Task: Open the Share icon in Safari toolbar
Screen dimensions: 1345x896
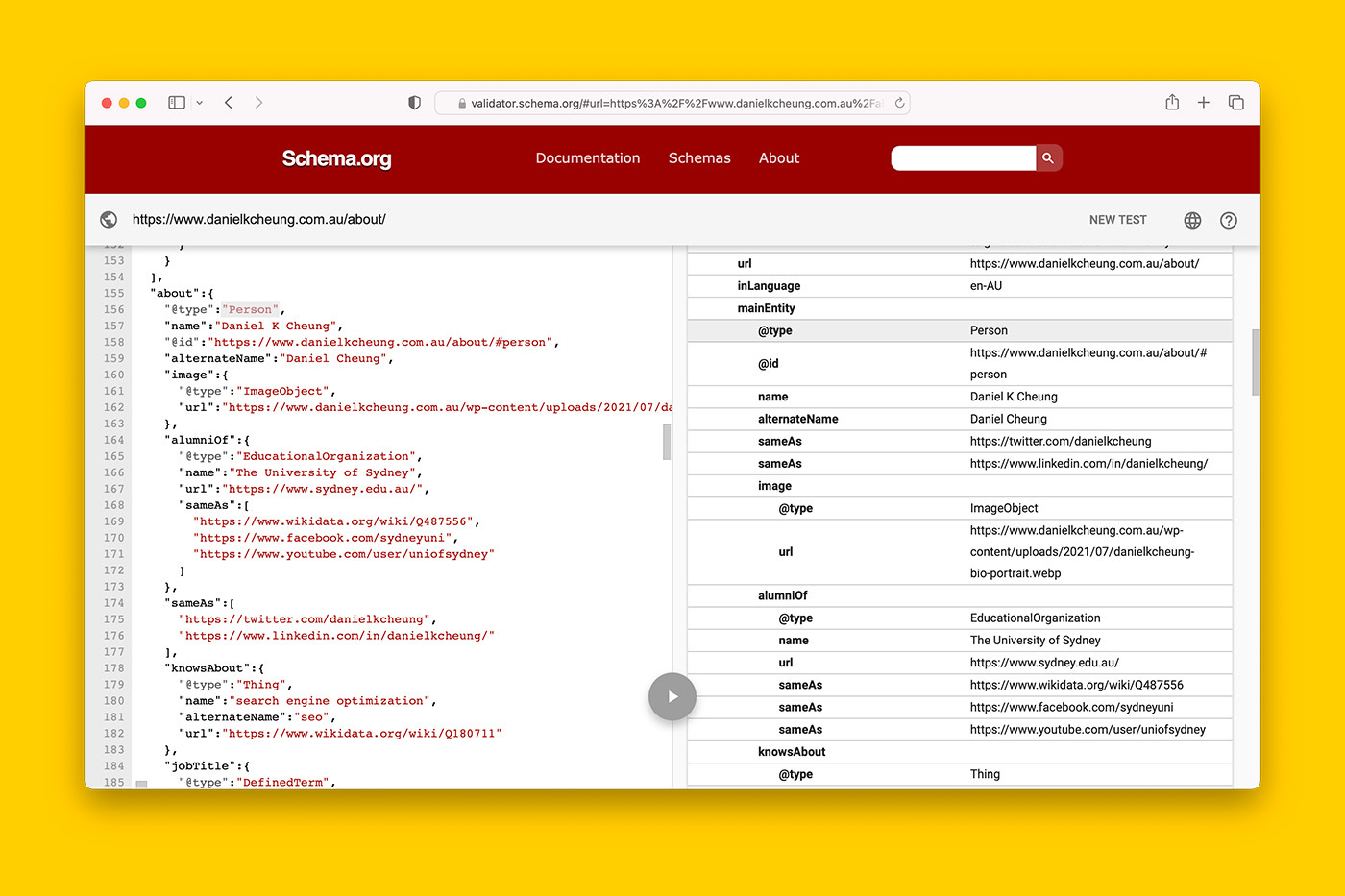Action: (x=1172, y=102)
